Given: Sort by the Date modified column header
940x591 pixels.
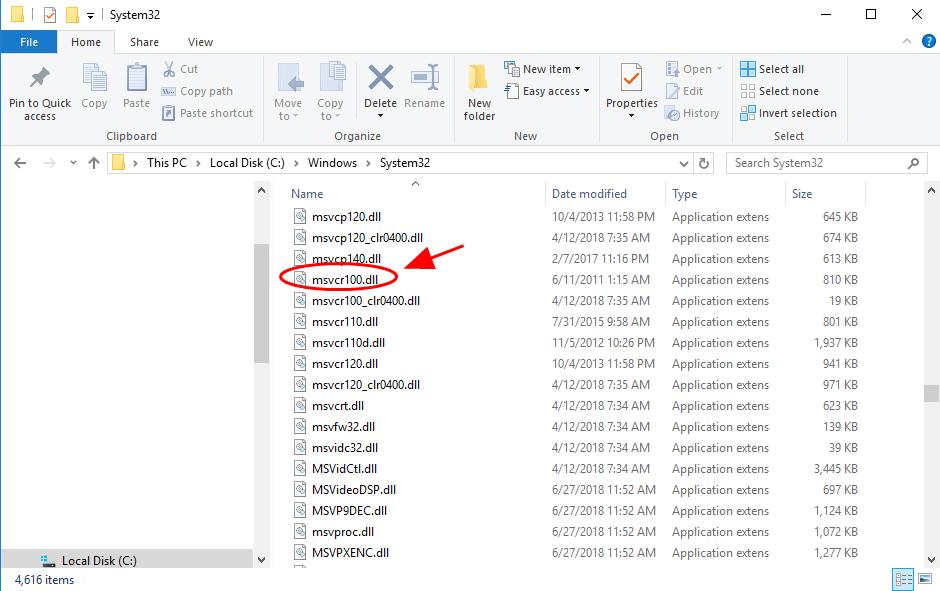Looking at the screenshot, I should (589, 194).
